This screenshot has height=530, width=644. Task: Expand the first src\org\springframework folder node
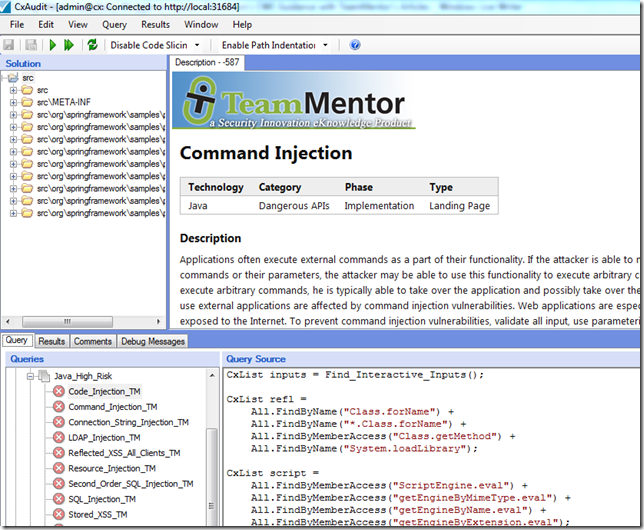(x=14, y=115)
